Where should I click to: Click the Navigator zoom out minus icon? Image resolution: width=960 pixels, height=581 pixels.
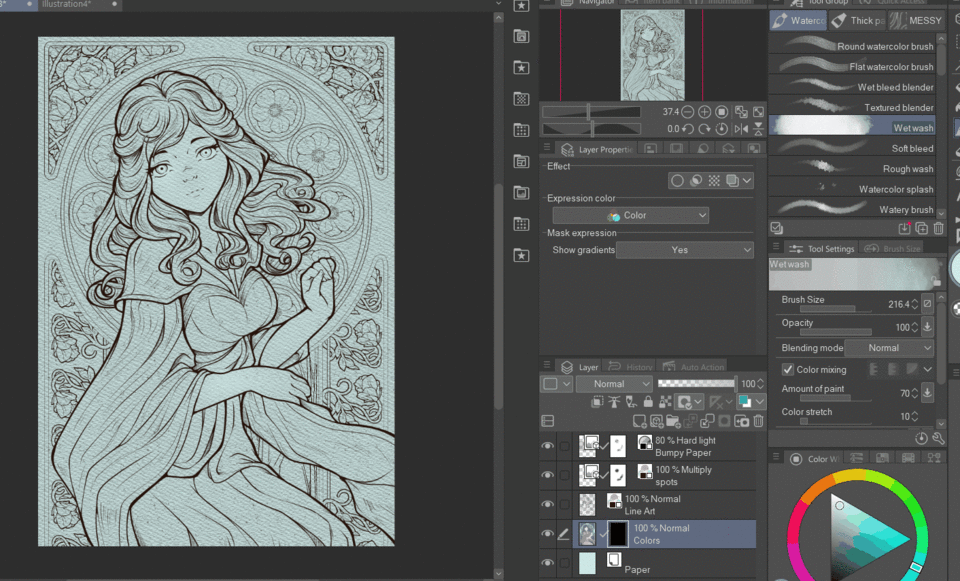(689, 112)
